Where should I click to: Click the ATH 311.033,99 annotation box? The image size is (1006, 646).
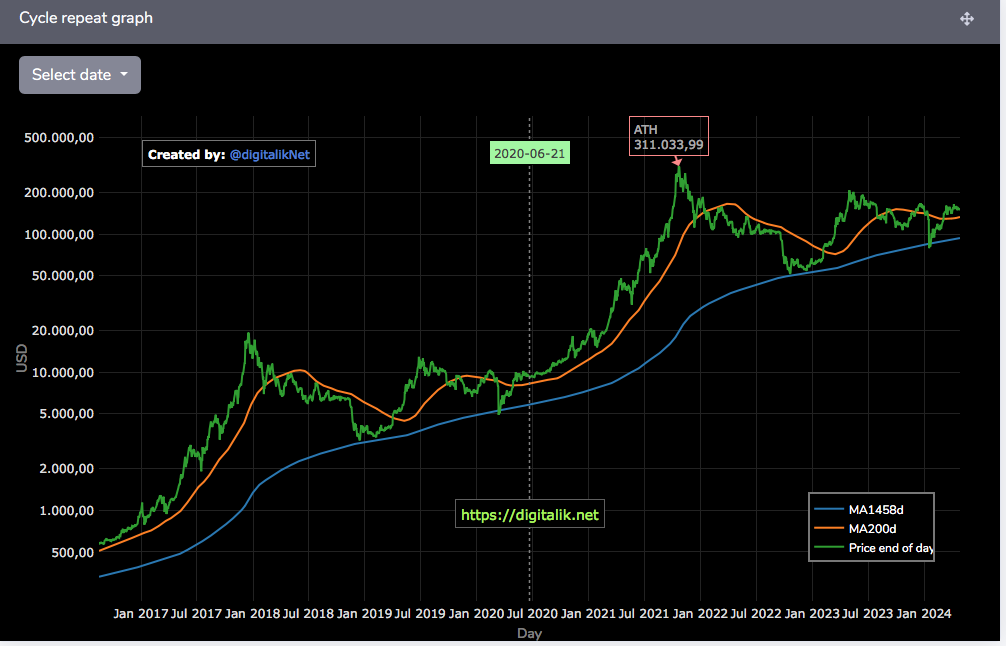[669, 136]
